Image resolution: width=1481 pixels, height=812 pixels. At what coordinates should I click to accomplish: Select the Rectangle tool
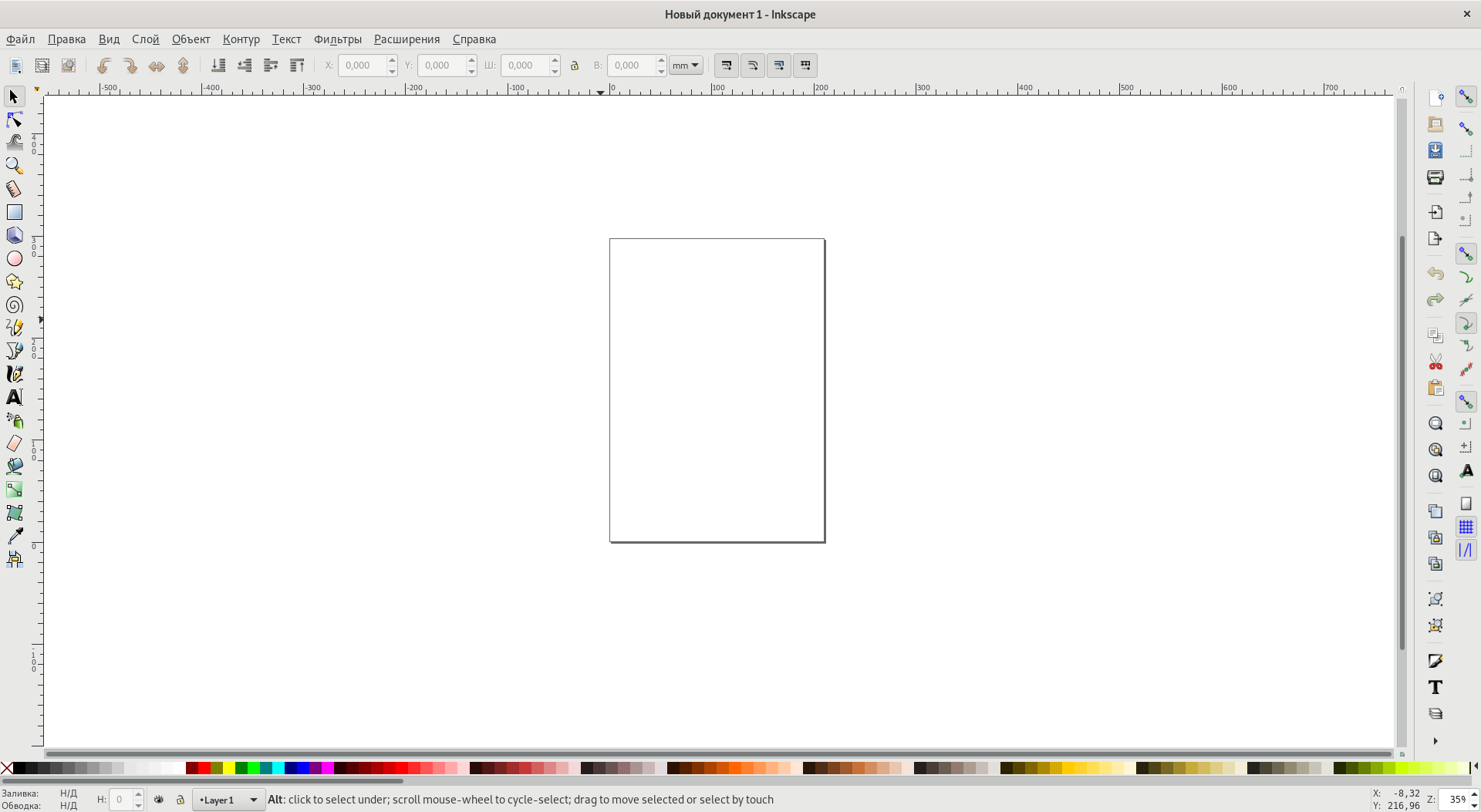coord(14,212)
